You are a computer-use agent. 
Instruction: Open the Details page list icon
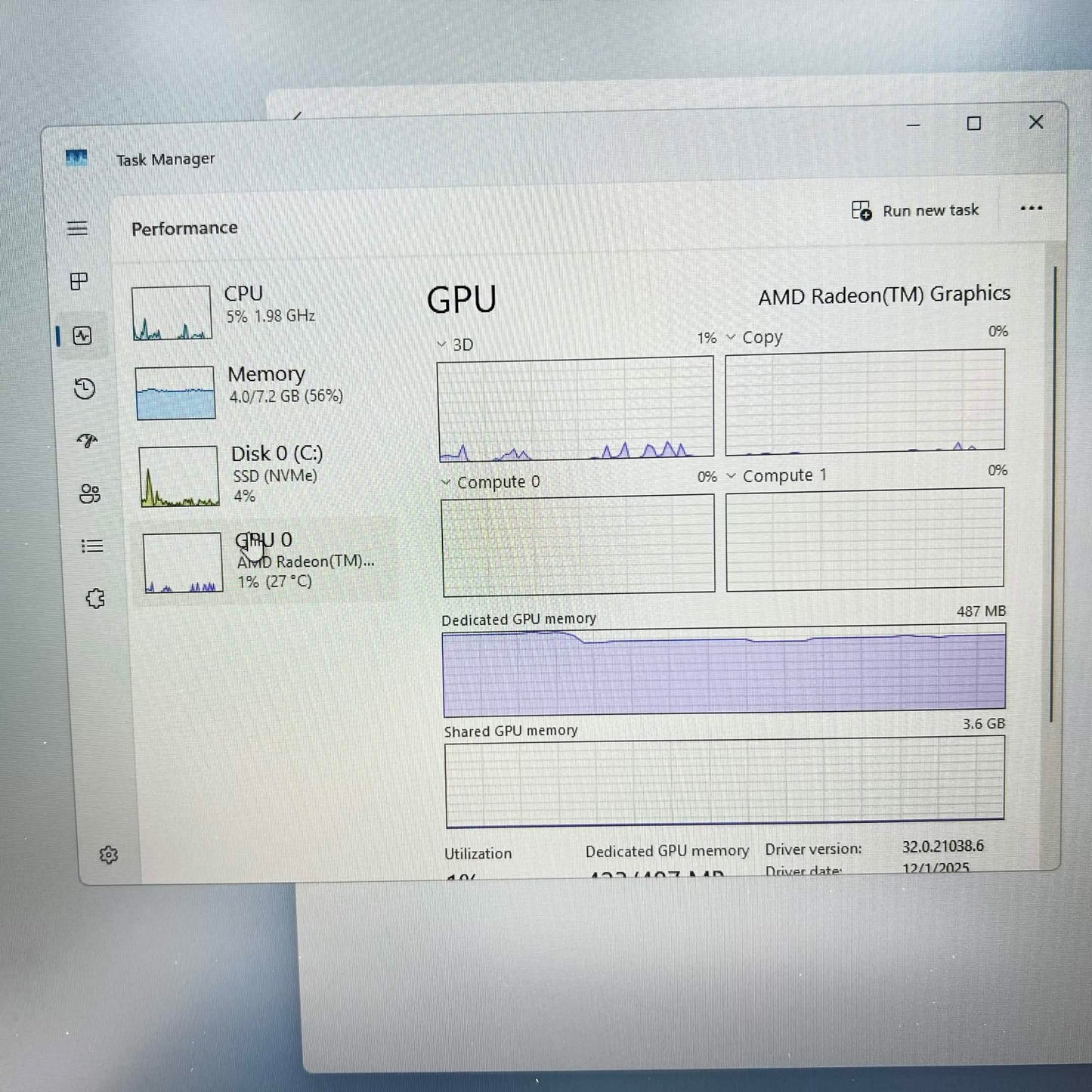coord(92,546)
